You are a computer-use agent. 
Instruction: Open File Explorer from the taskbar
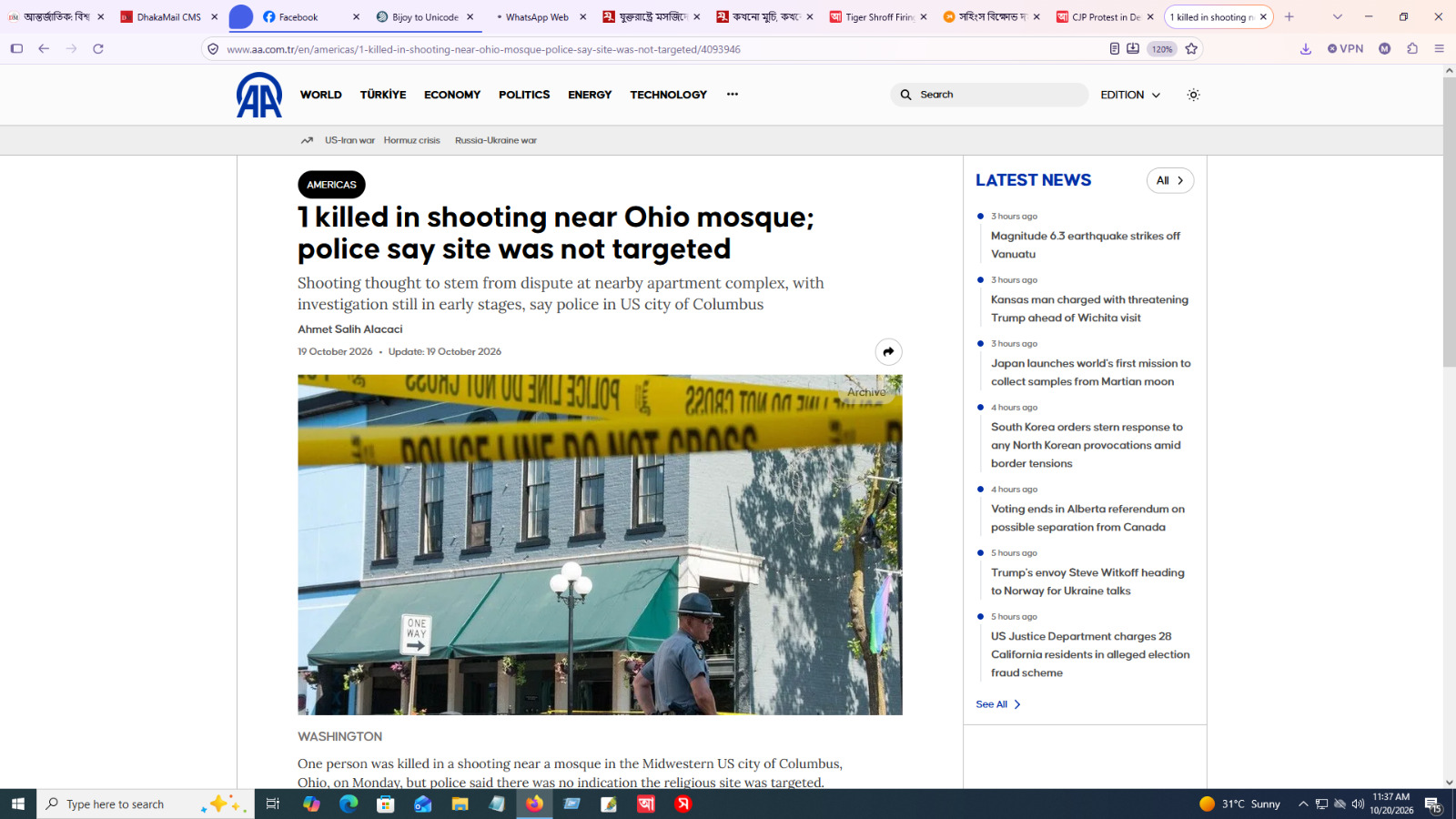460,804
